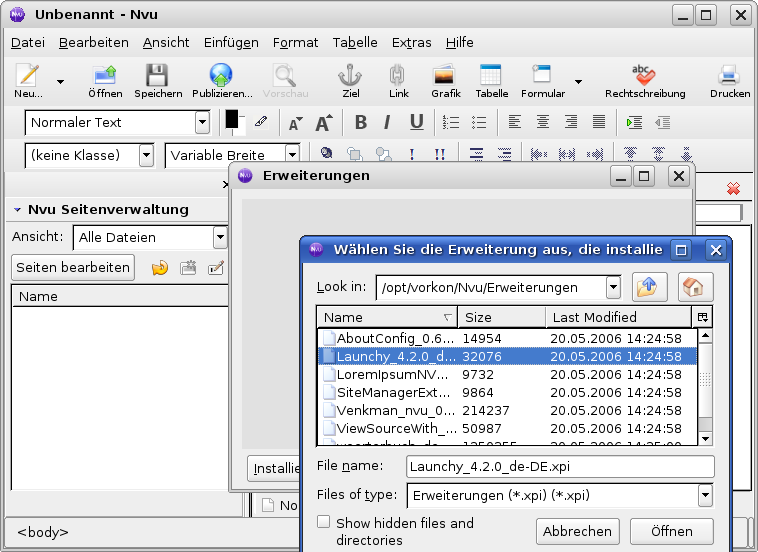The height and width of the screenshot is (552, 758).
Task: Insert a Link via the chain icon
Action: tap(397, 75)
